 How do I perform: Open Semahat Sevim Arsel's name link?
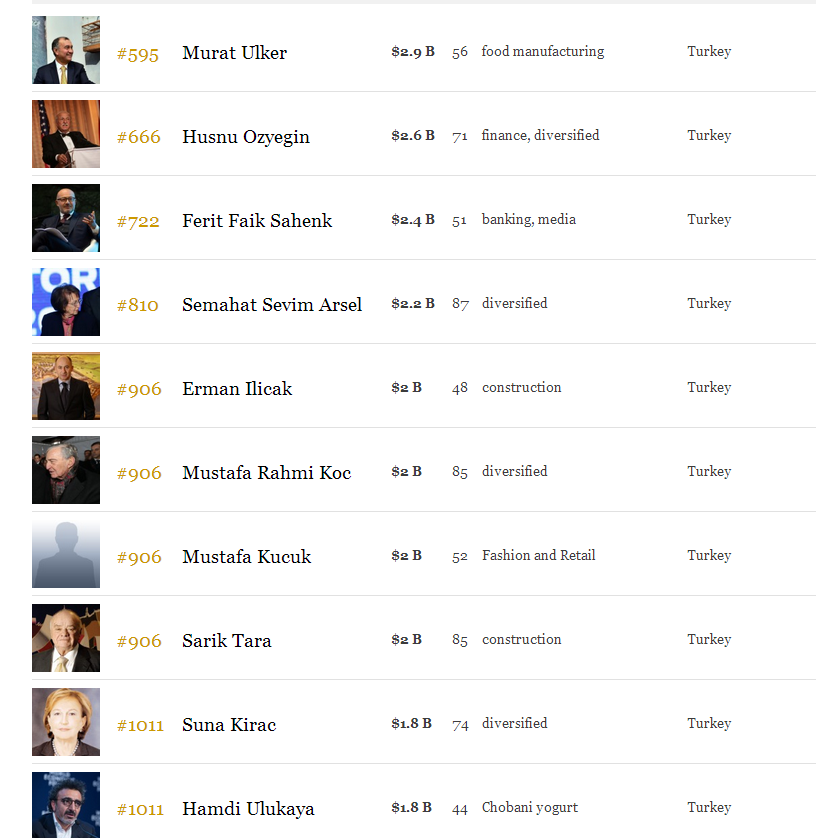[272, 305]
